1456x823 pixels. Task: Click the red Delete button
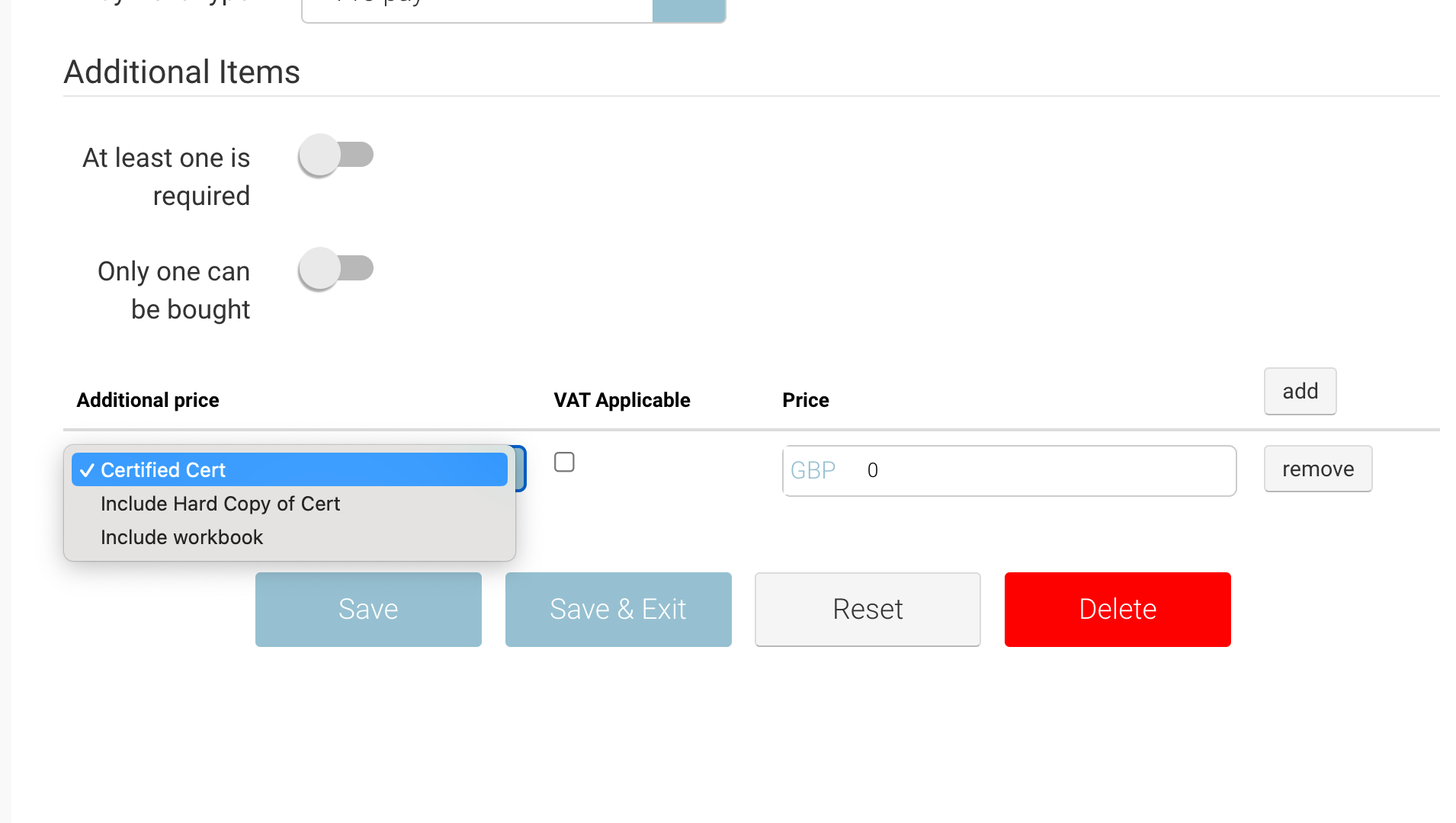tap(1118, 610)
